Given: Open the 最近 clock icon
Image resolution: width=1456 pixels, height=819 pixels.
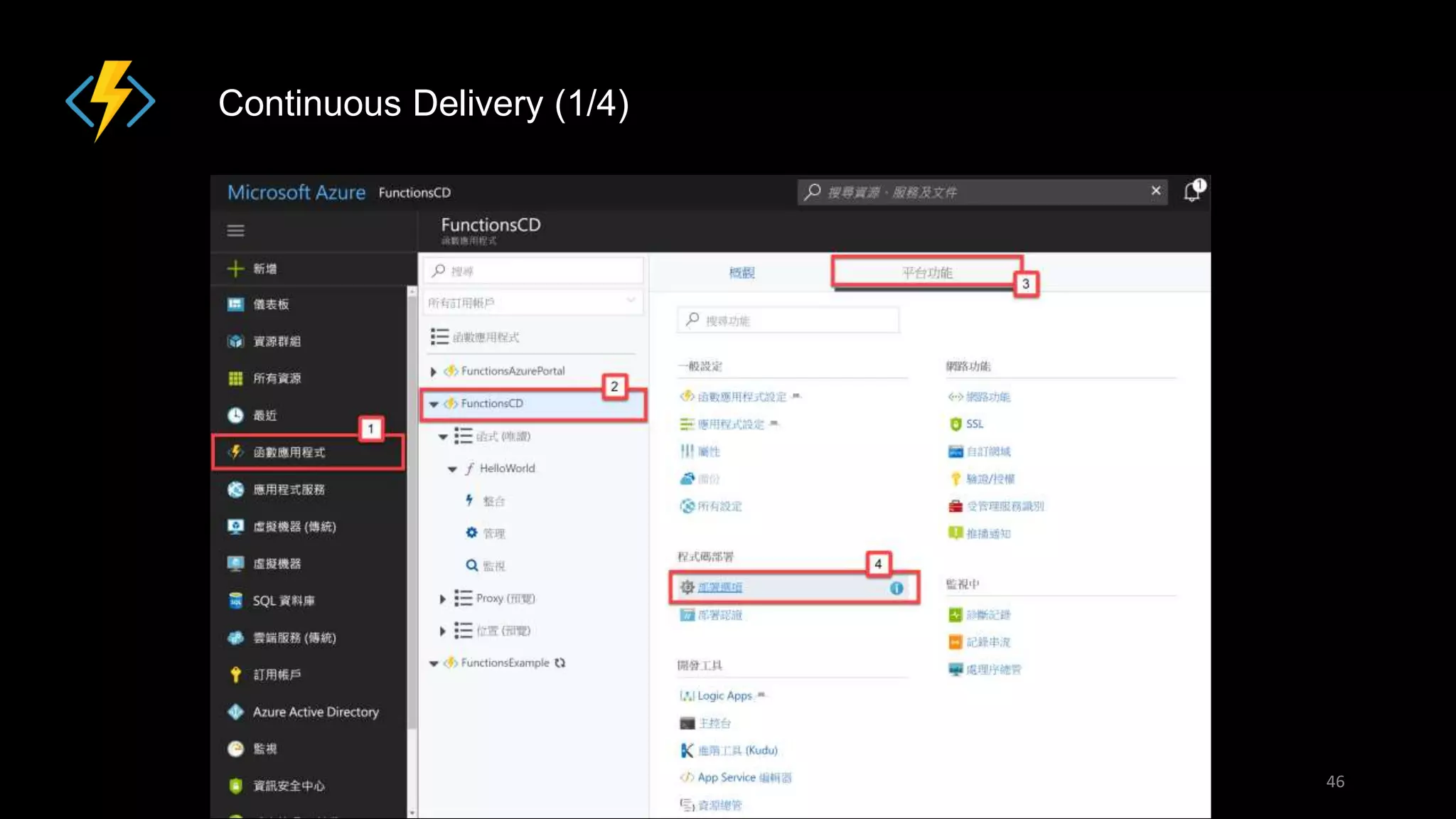Looking at the screenshot, I should pos(235,415).
